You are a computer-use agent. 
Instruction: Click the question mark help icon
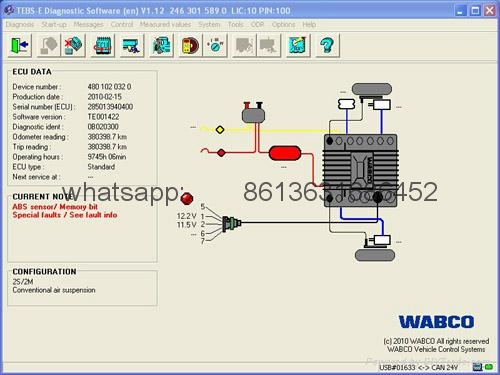coord(327,45)
